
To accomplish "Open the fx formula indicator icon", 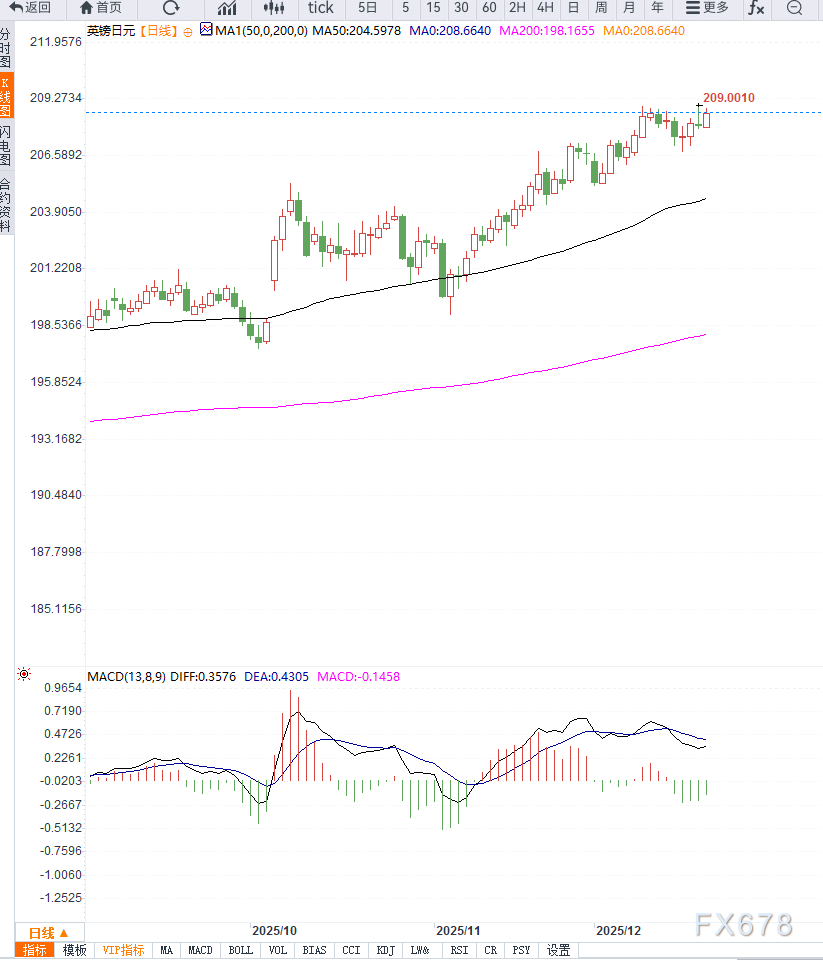I will pos(756,8).
